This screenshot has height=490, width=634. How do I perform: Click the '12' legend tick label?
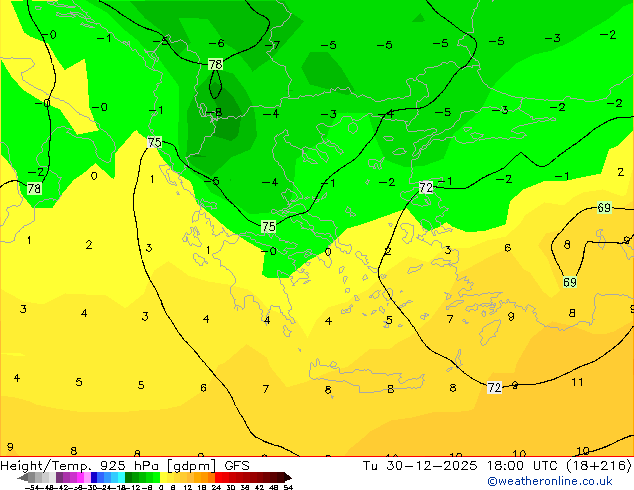pos(187,487)
